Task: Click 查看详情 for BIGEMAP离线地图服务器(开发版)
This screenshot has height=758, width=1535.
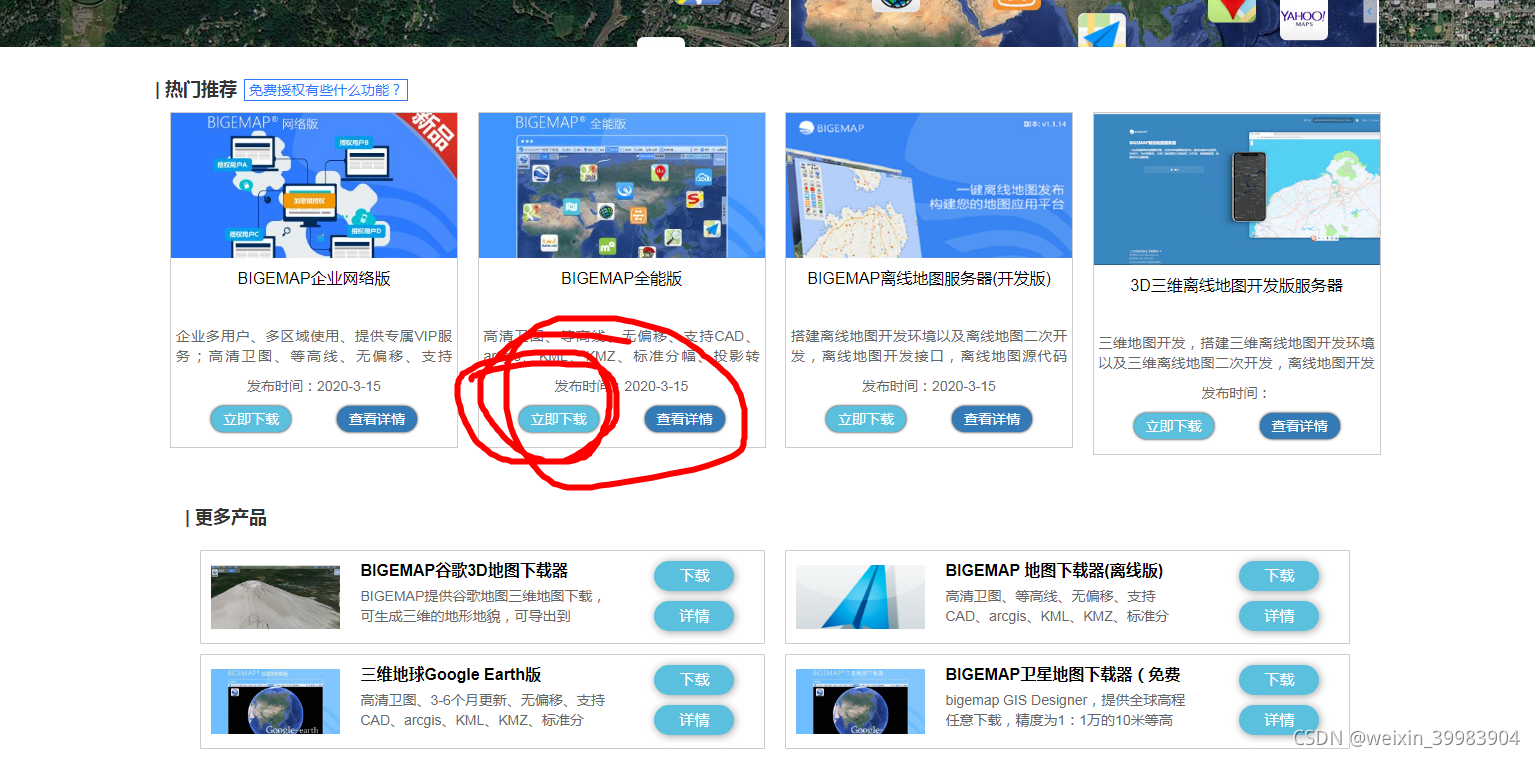Action: pyautogui.click(x=991, y=419)
